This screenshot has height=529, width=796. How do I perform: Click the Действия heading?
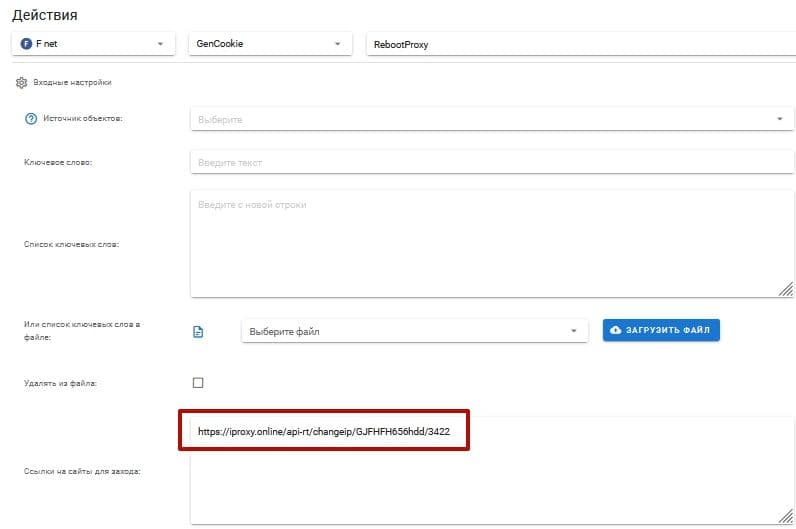coord(45,15)
